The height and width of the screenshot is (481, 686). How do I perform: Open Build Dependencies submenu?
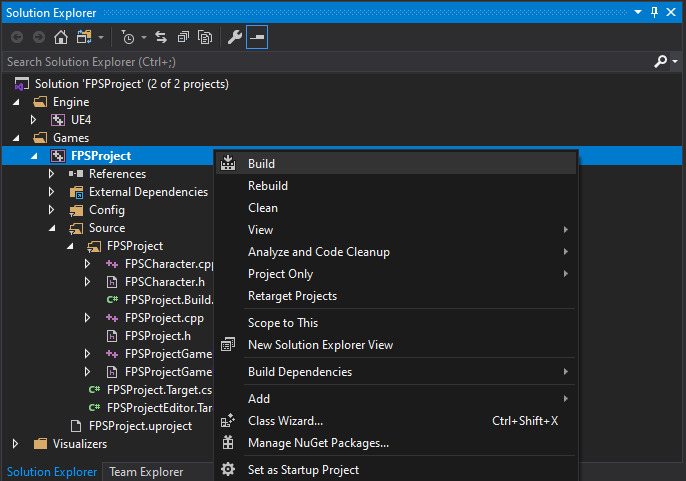coord(396,372)
